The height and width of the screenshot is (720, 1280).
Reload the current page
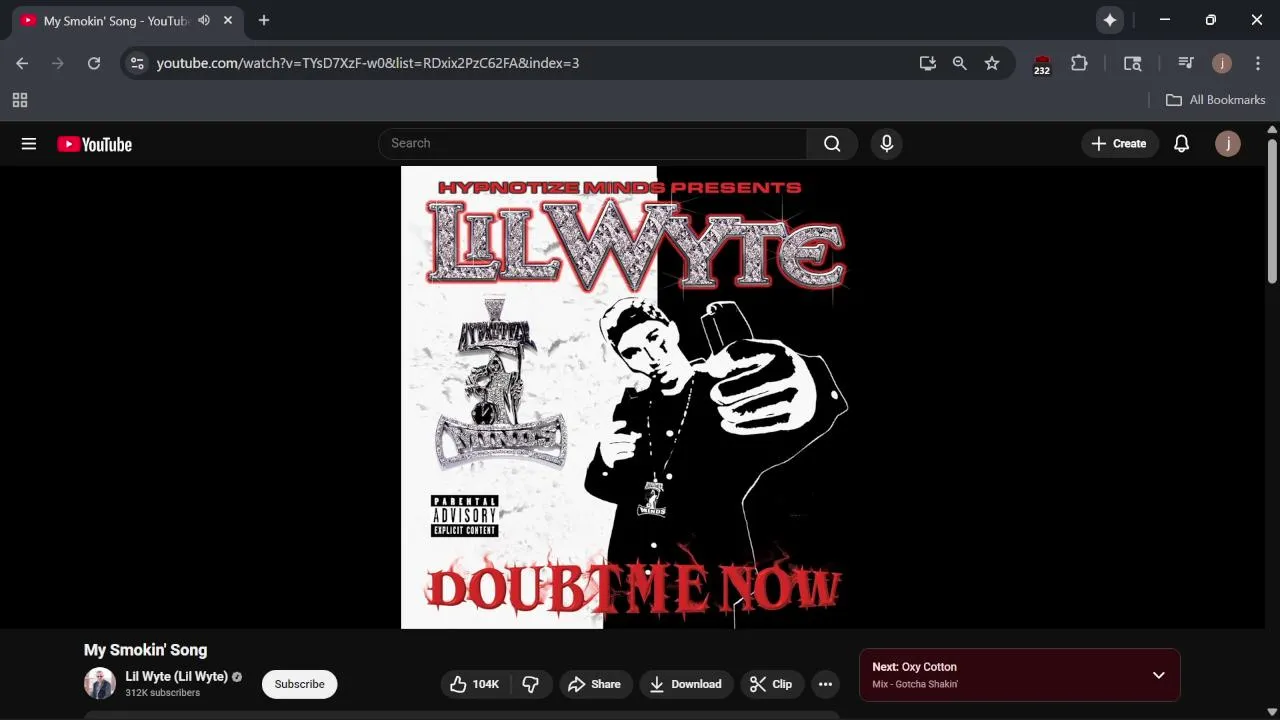pos(94,63)
